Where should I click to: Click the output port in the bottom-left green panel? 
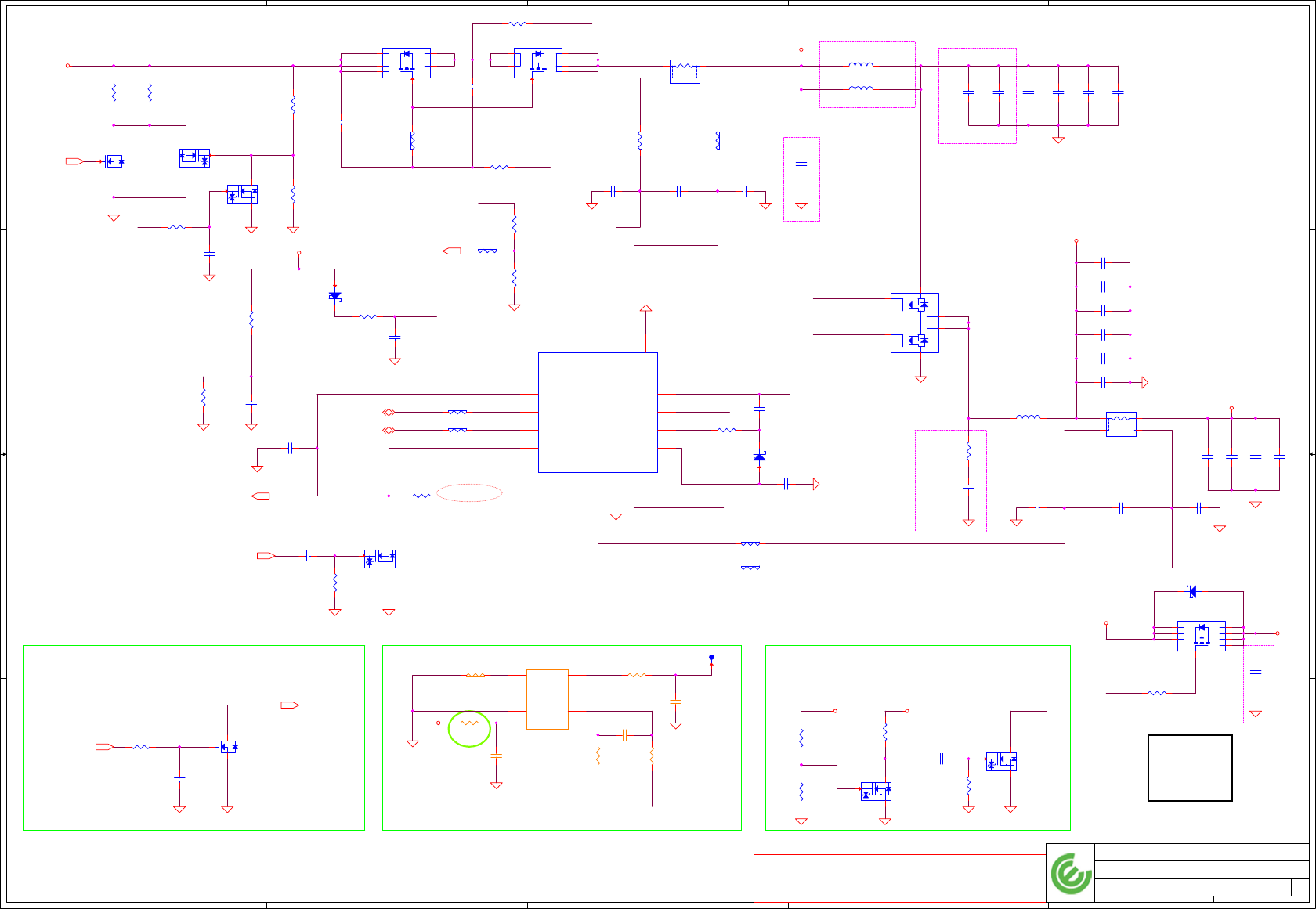(290, 705)
